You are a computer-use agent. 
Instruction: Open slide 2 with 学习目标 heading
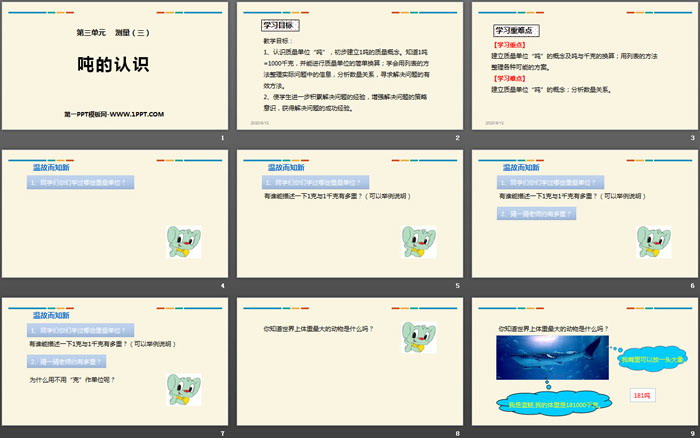[x=350, y=65]
